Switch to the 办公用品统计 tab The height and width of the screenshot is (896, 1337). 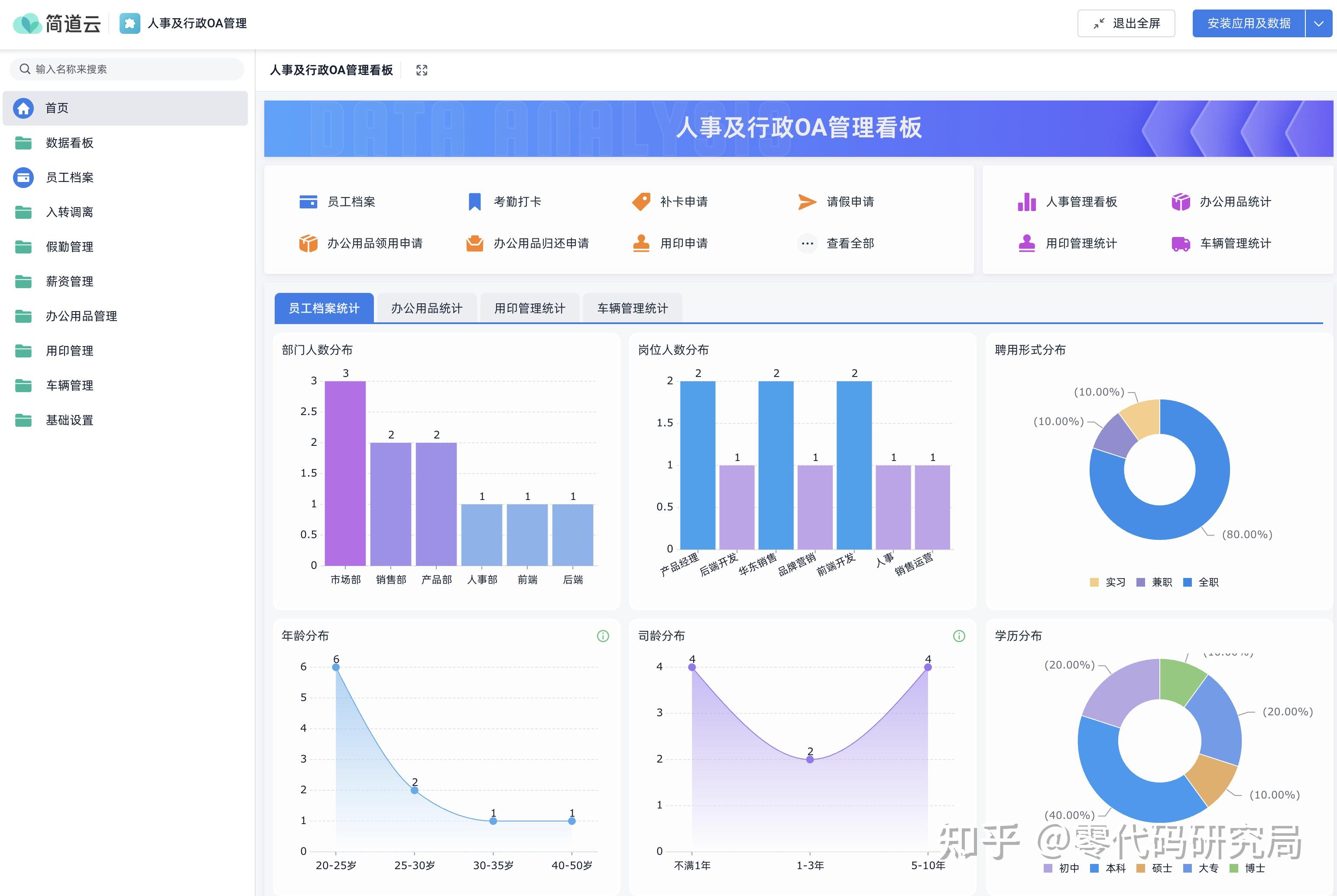click(426, 308)
